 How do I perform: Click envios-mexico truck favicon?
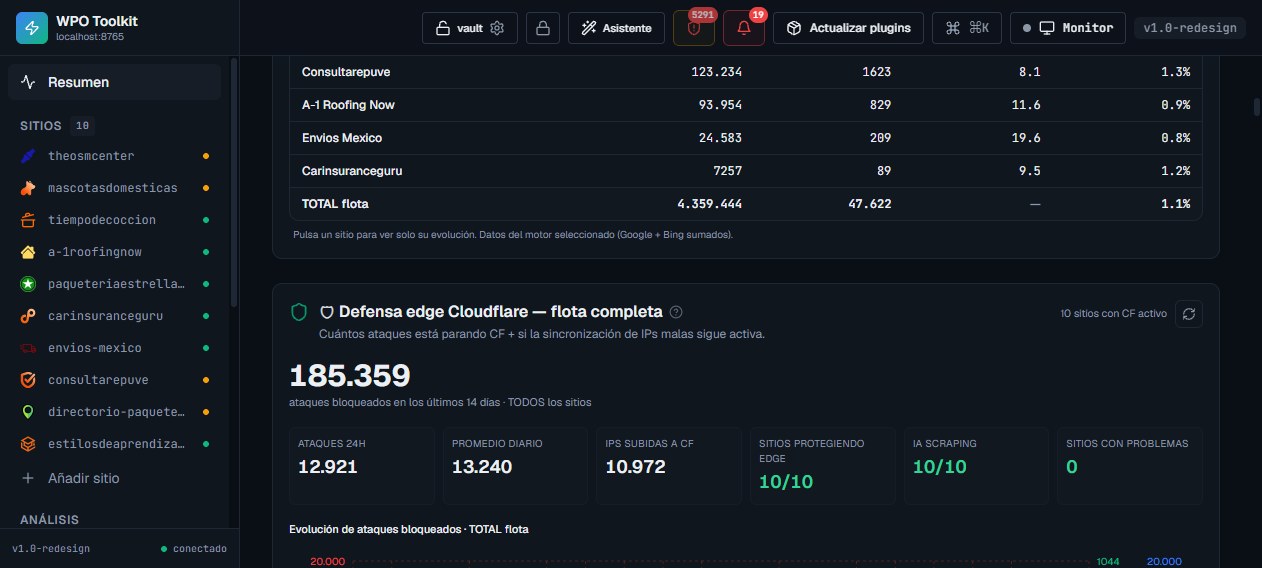[x=28, y=348]
